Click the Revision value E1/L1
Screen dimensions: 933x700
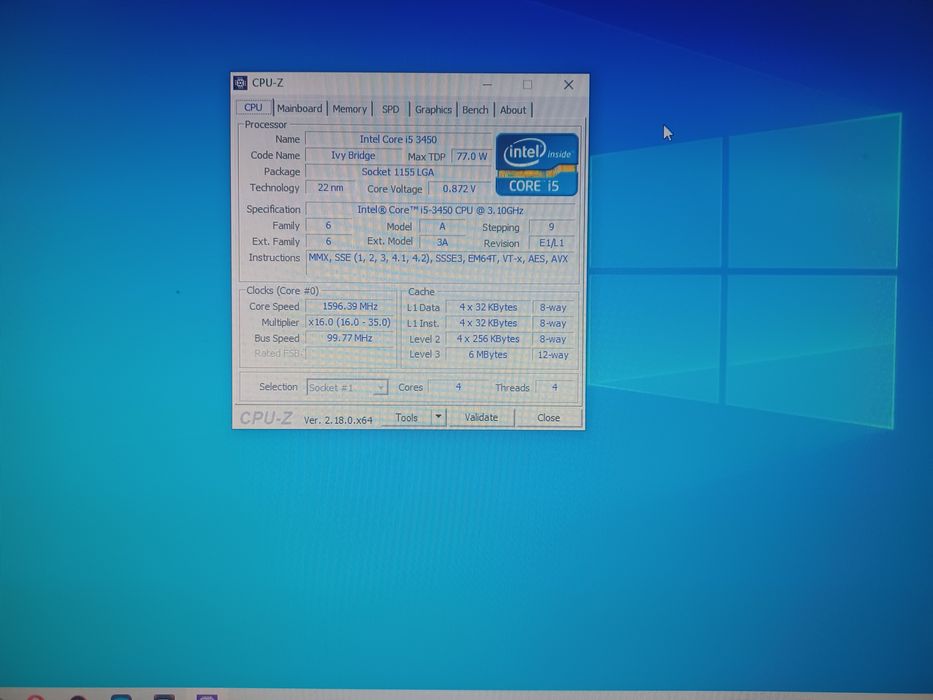point(552,243)
